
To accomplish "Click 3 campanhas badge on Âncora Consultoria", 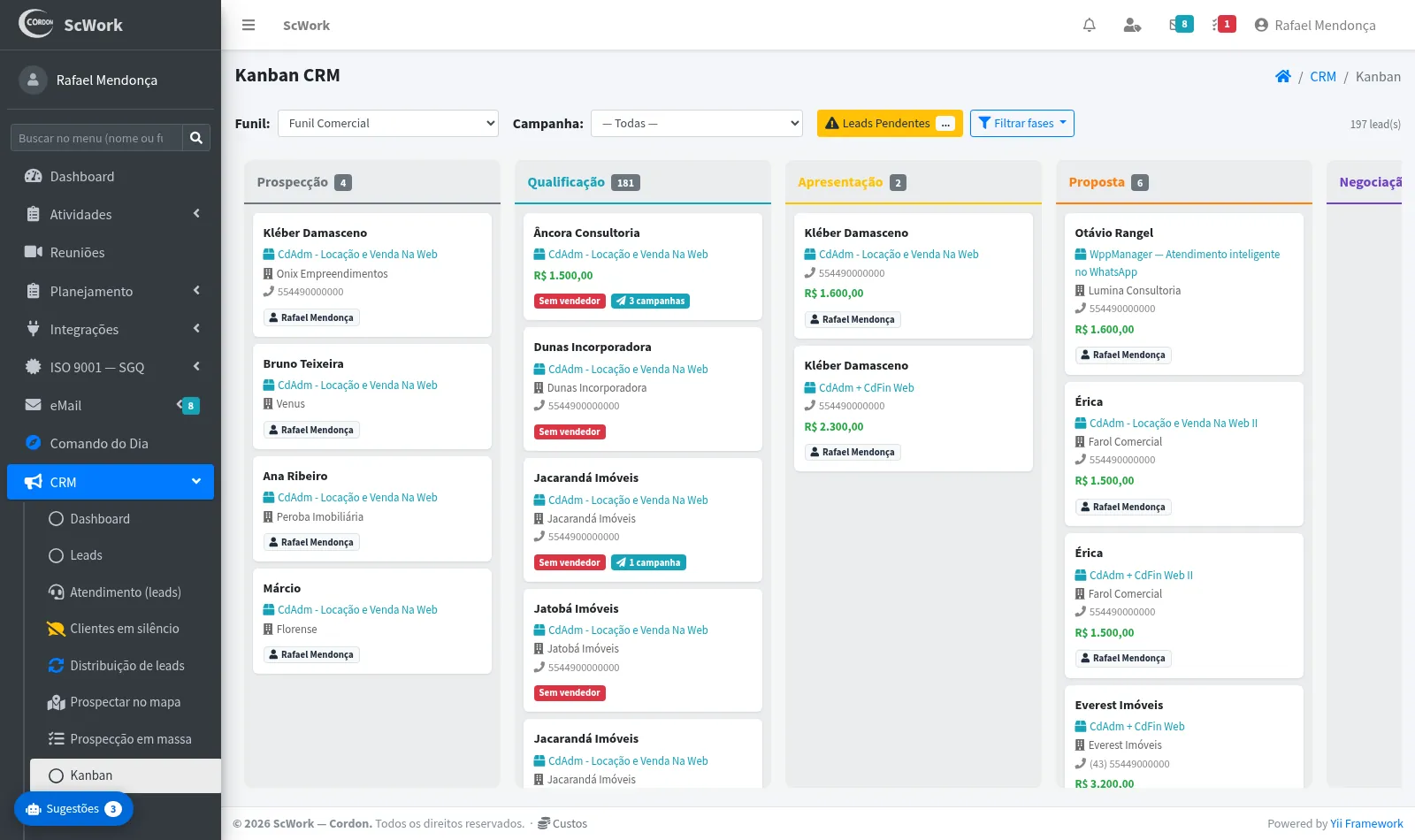I will (650, 301).
